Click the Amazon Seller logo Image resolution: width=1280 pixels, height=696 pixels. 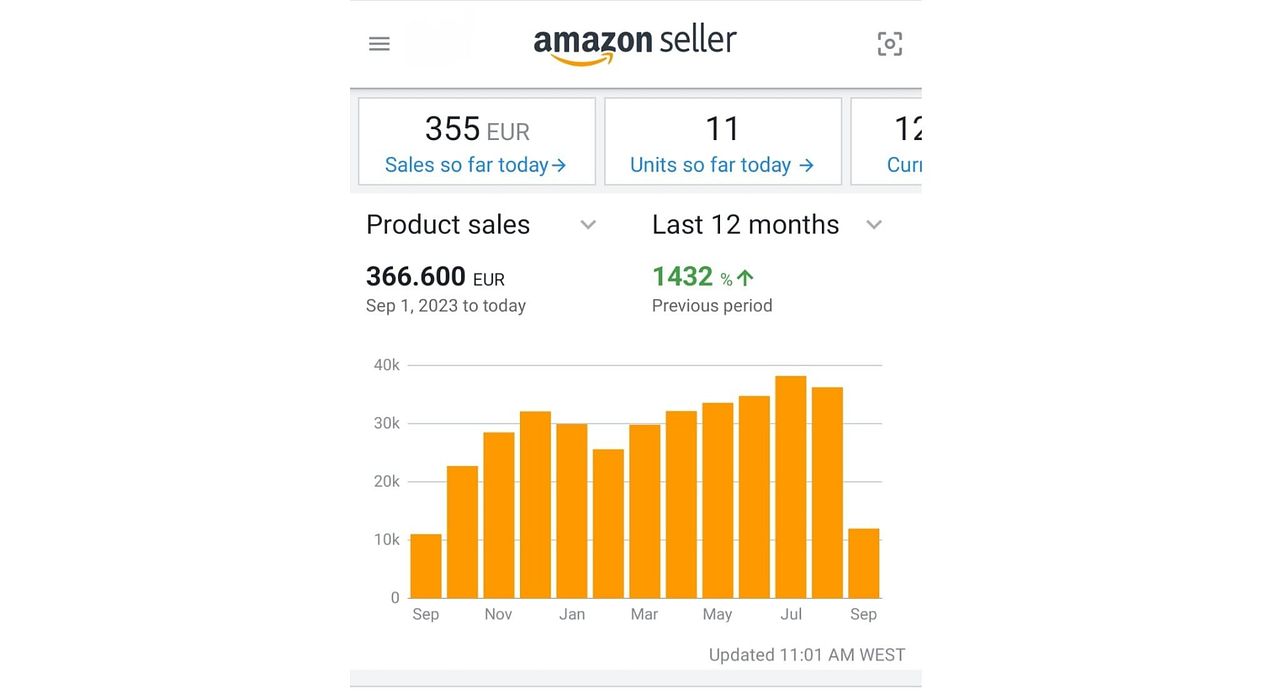coord(635,45)
